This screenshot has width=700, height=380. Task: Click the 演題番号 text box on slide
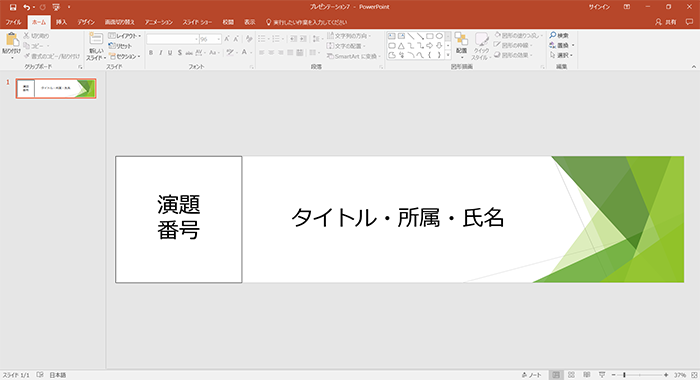pyautogui.click(x=179, y=219)
